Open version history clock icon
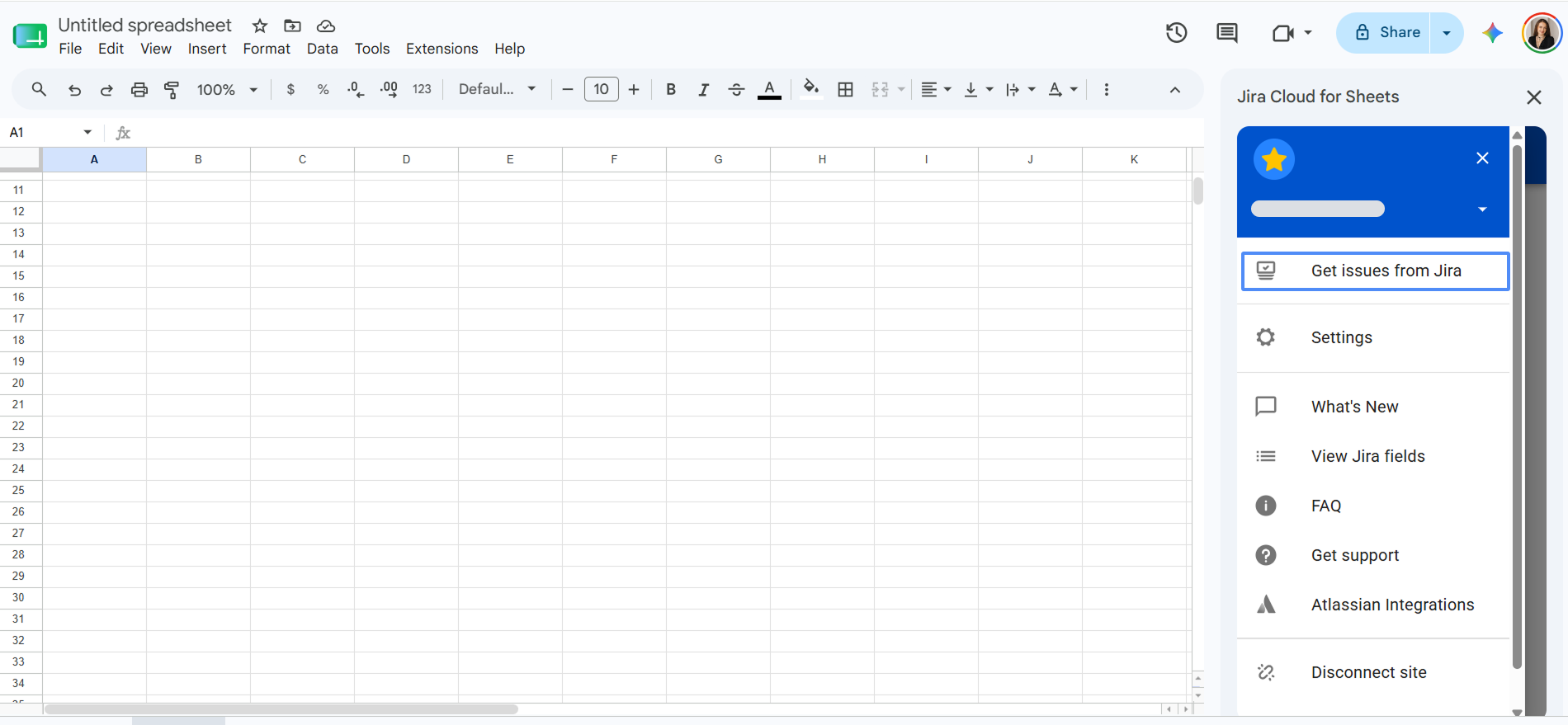Image resolution: width=1568 pixels, height=725 pixels. pyautogui.click(x=1176, y=33)
